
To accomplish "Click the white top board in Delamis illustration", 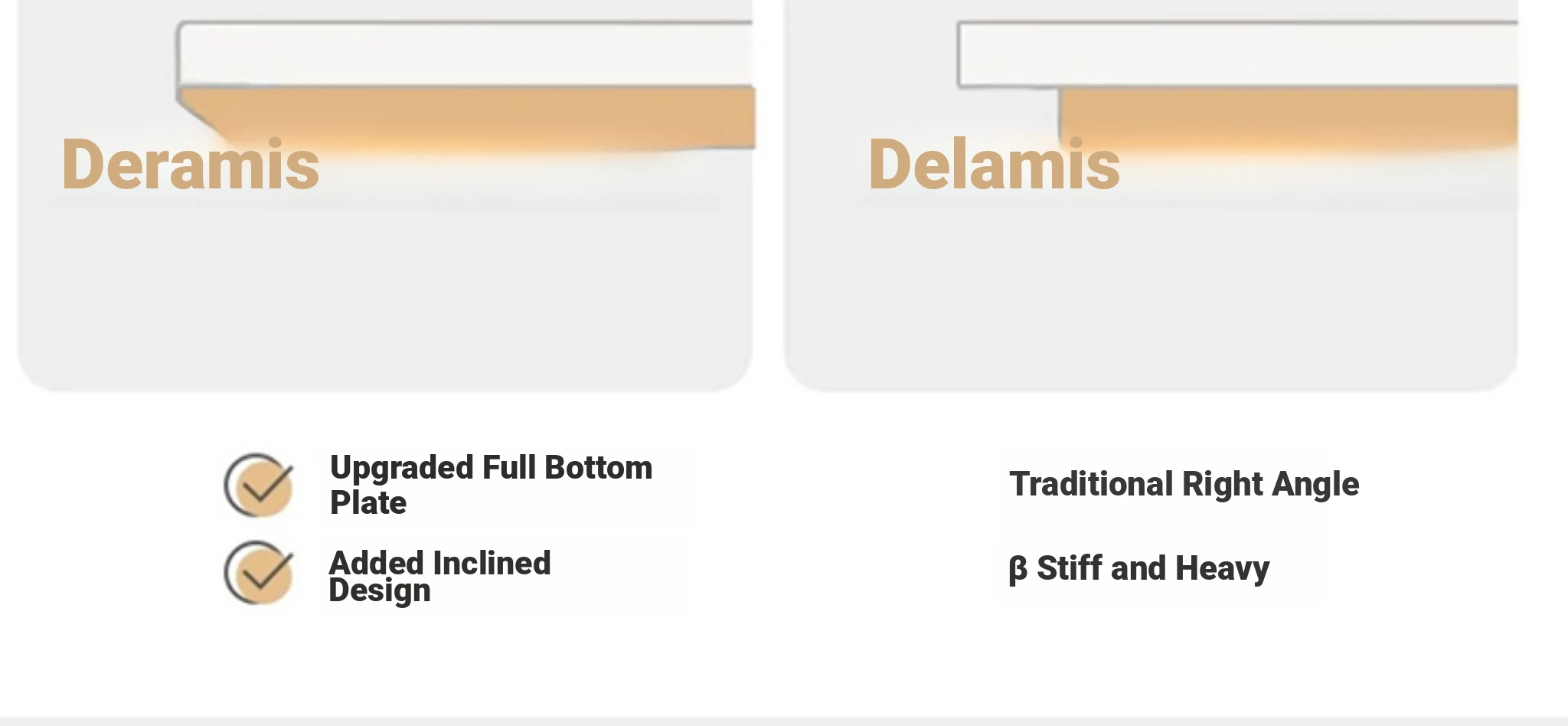I will coord(1237,54).
